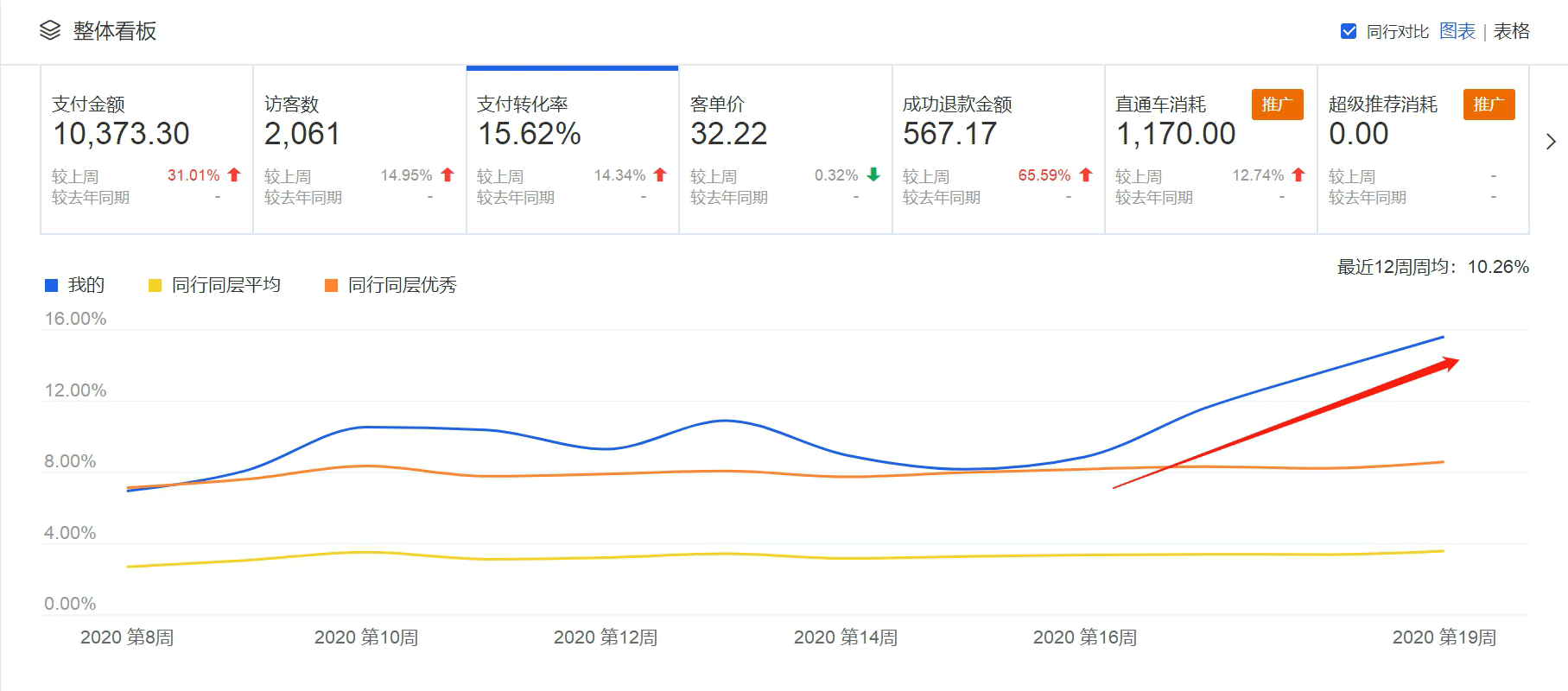Select the 成功退款金额 metric card

[x=998, y=149]
